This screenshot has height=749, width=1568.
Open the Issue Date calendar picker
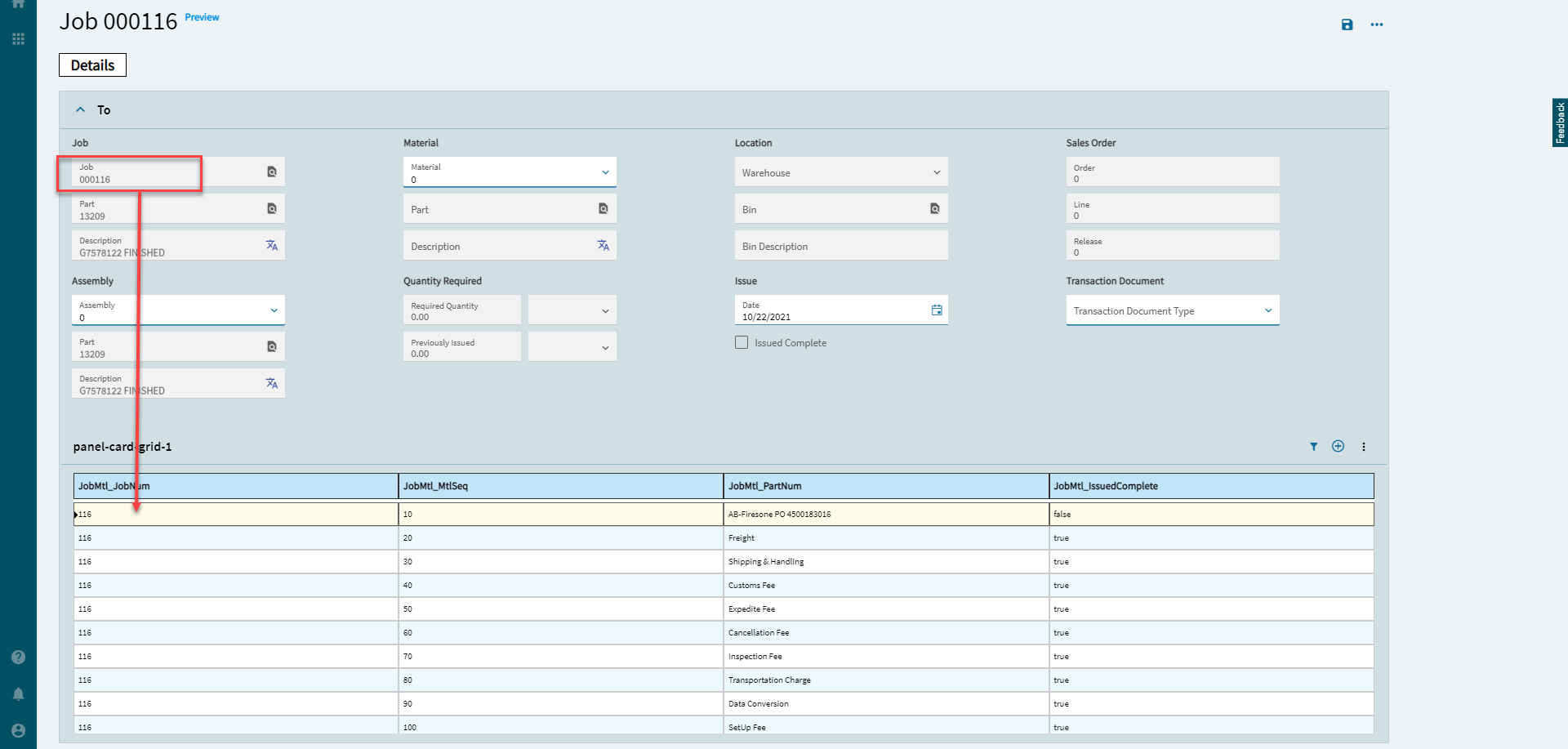click(937, 310)
